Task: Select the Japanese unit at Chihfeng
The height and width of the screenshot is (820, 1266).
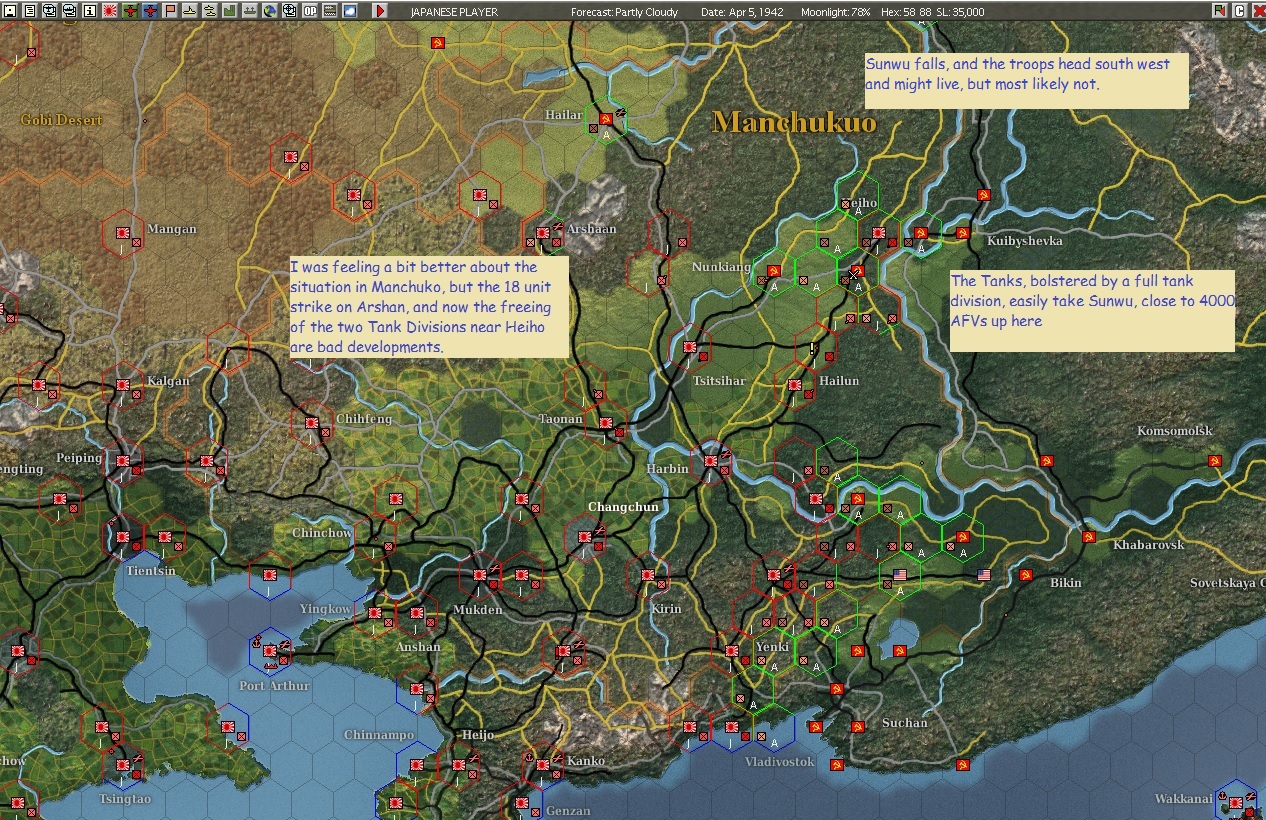Action: (312, 424)
